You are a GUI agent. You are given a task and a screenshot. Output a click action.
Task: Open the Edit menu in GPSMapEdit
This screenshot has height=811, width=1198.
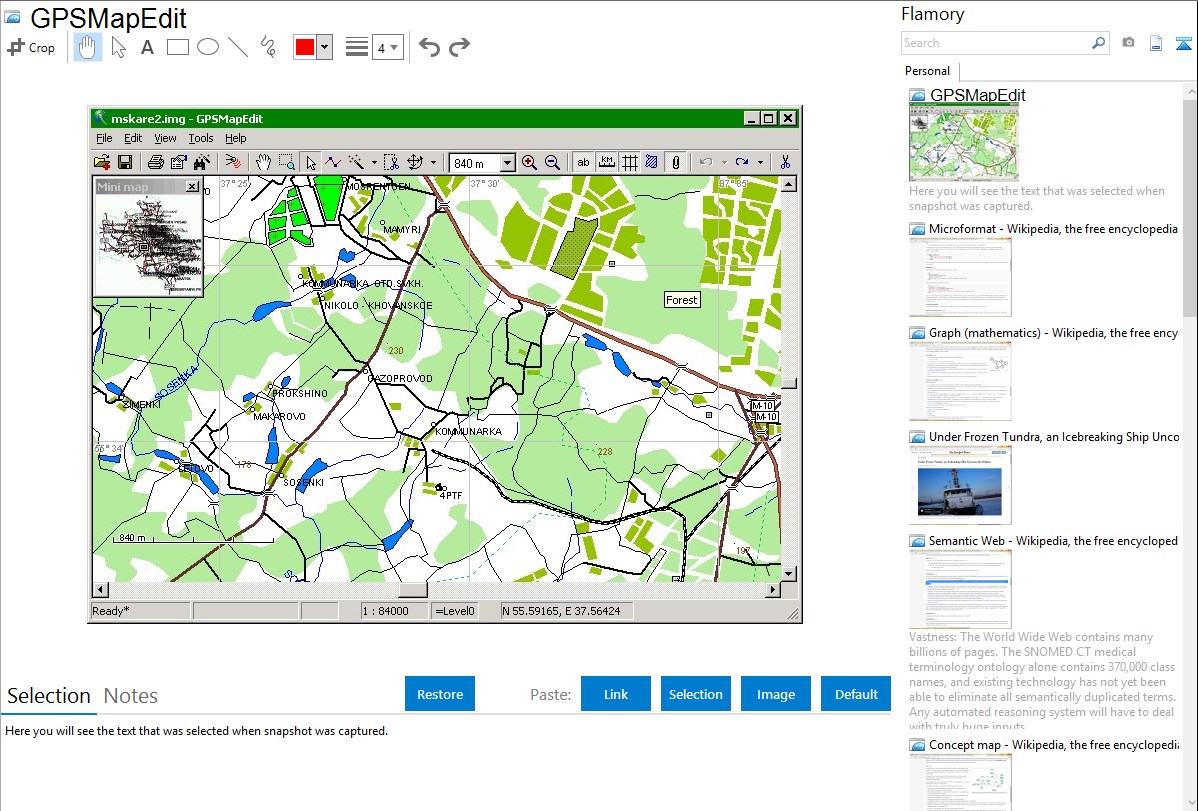[x=133, y=138]
